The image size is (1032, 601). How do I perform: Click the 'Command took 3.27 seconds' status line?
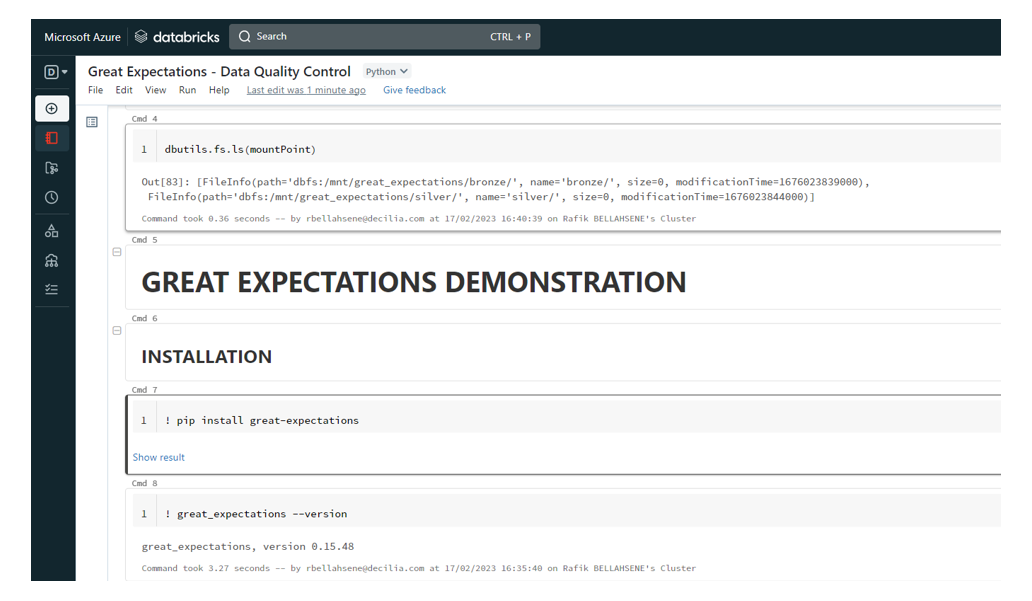[419, 568]
